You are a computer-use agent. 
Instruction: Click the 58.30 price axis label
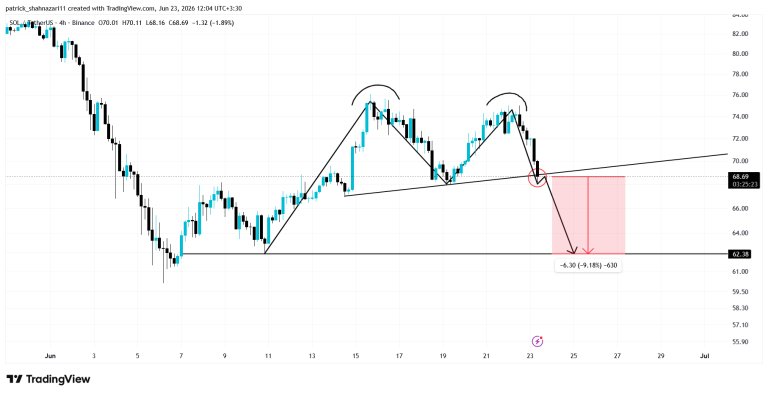coord(740,308)
